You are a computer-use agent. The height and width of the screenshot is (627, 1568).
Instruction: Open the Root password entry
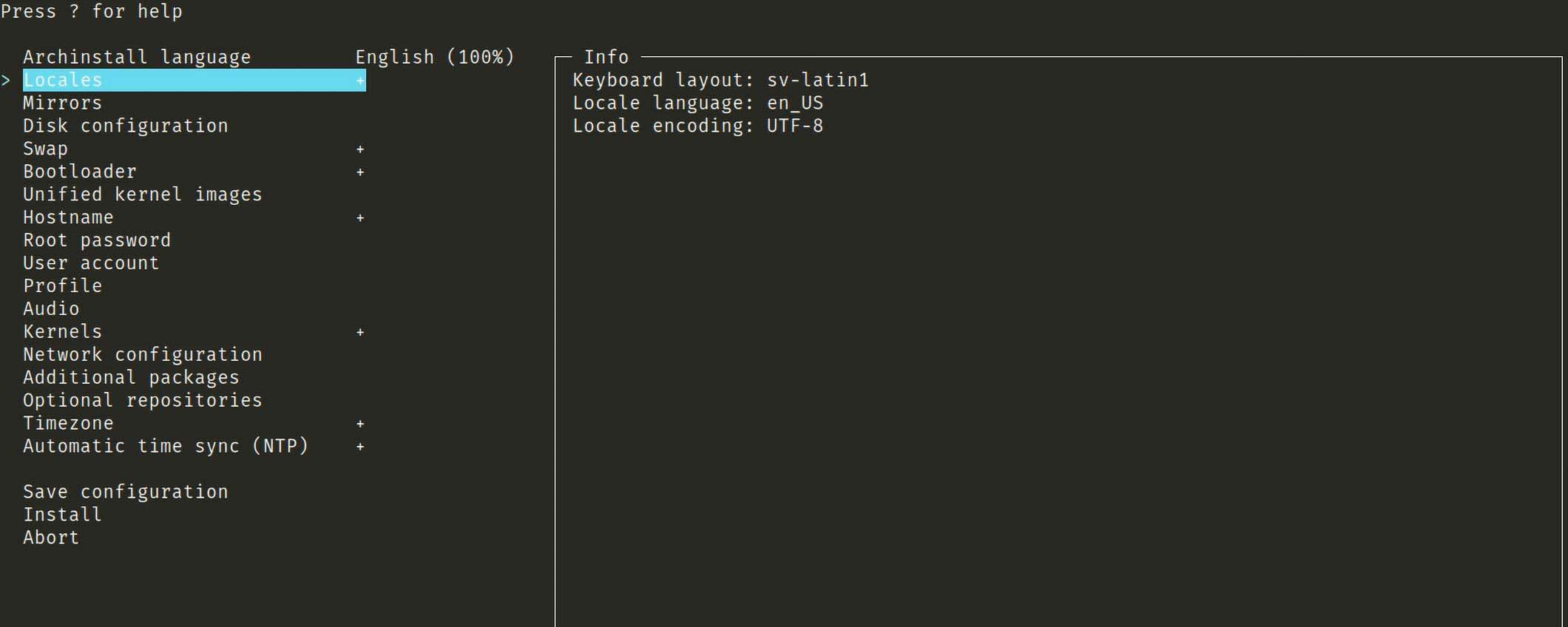coord(97,240)
